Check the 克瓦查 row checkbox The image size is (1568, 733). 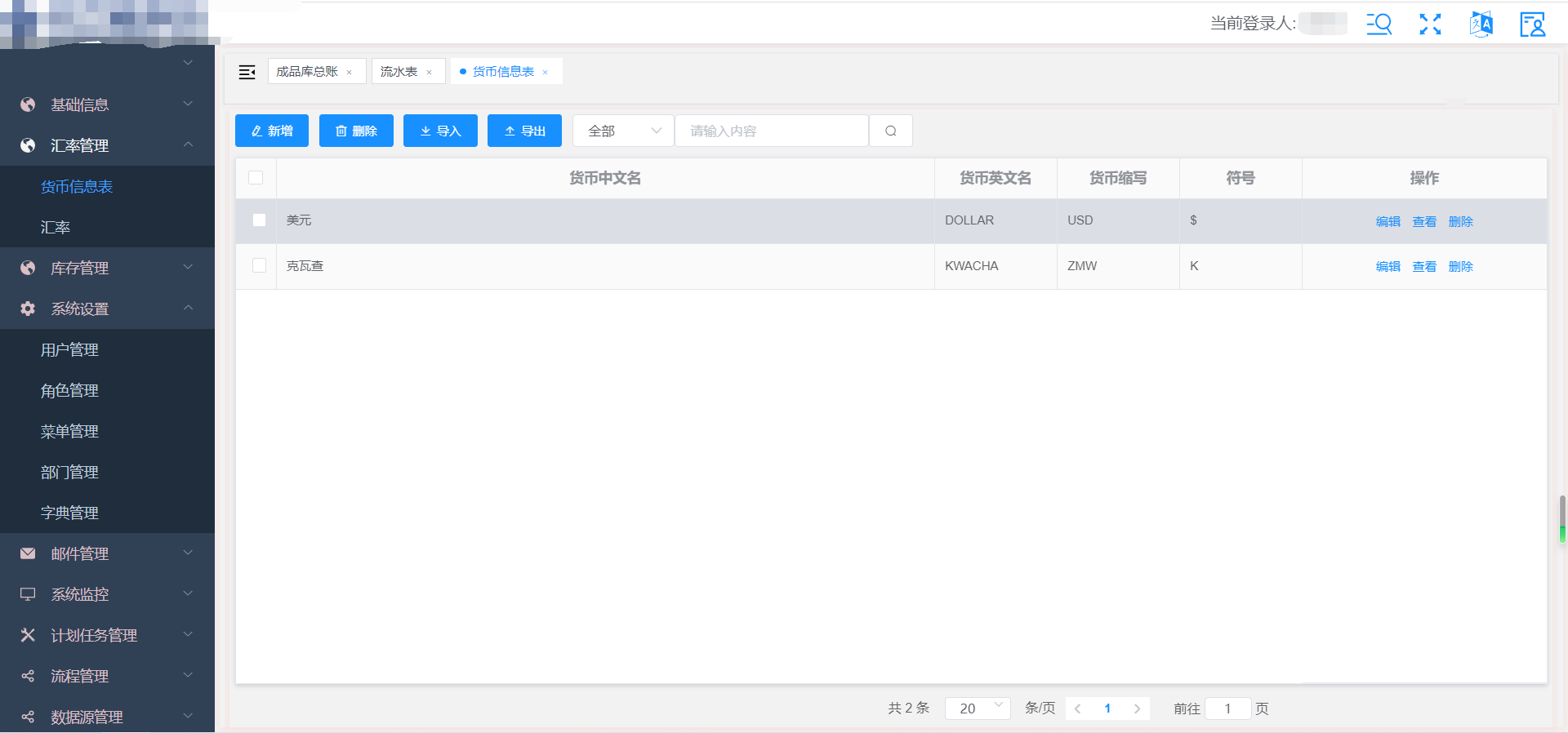[x=260, y=266]
